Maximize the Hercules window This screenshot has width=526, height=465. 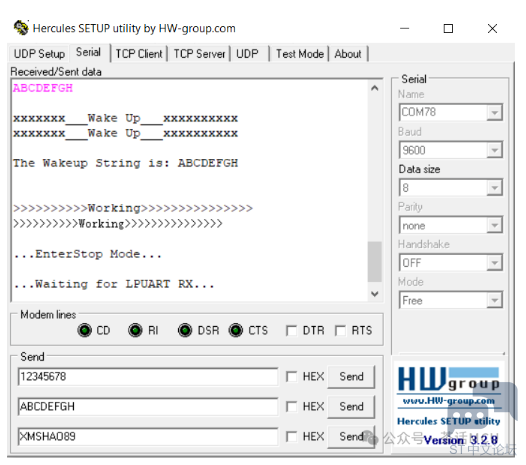tap(448, 29)
